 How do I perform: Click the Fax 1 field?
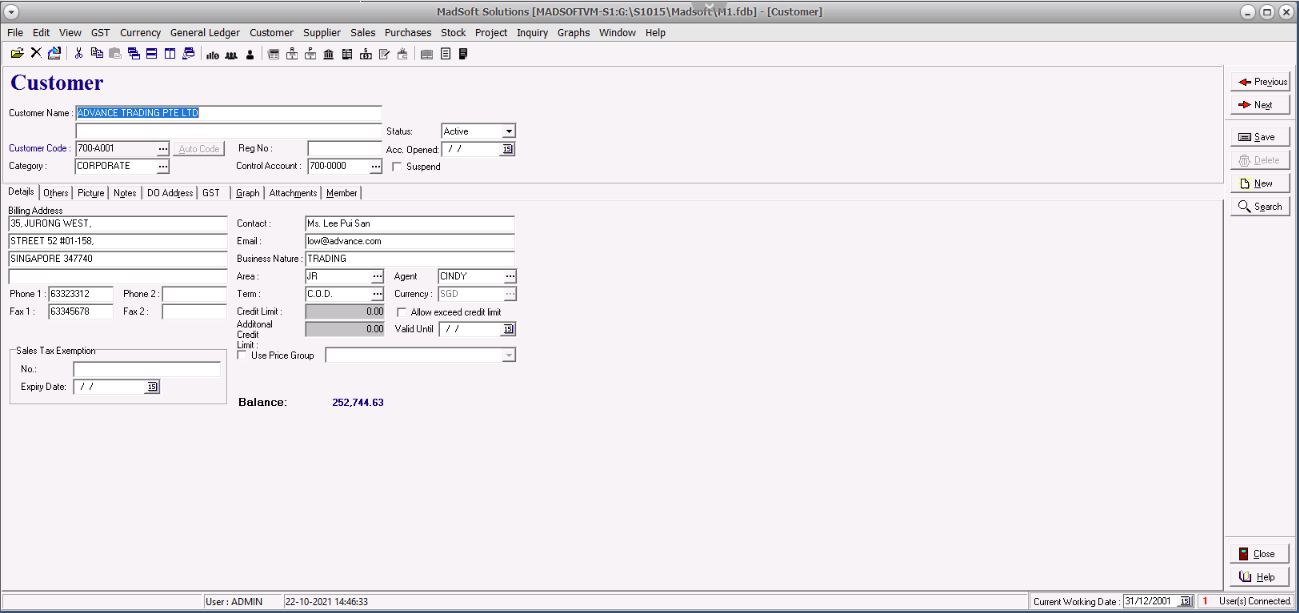[81, 312]
